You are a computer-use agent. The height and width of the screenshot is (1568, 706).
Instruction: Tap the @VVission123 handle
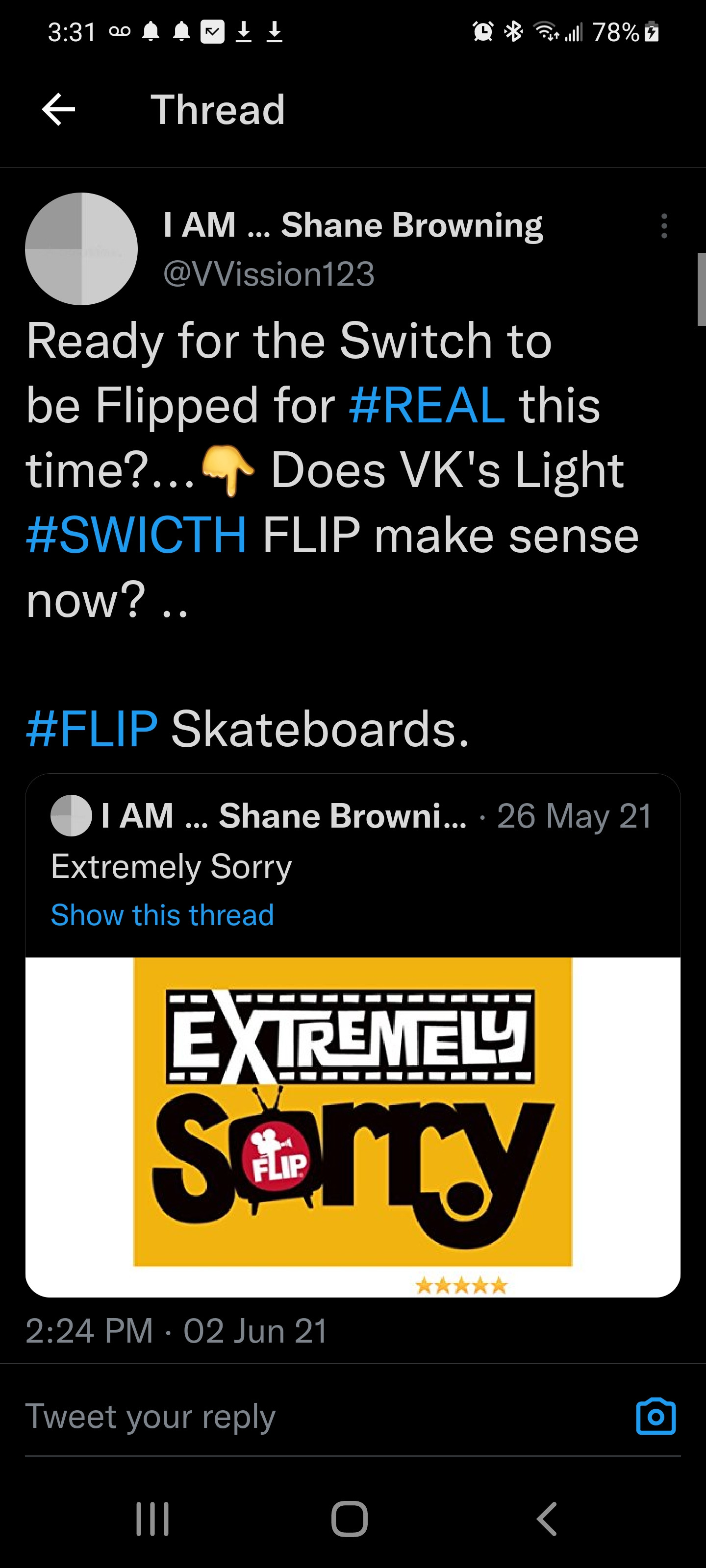click(x=269, y=274)
